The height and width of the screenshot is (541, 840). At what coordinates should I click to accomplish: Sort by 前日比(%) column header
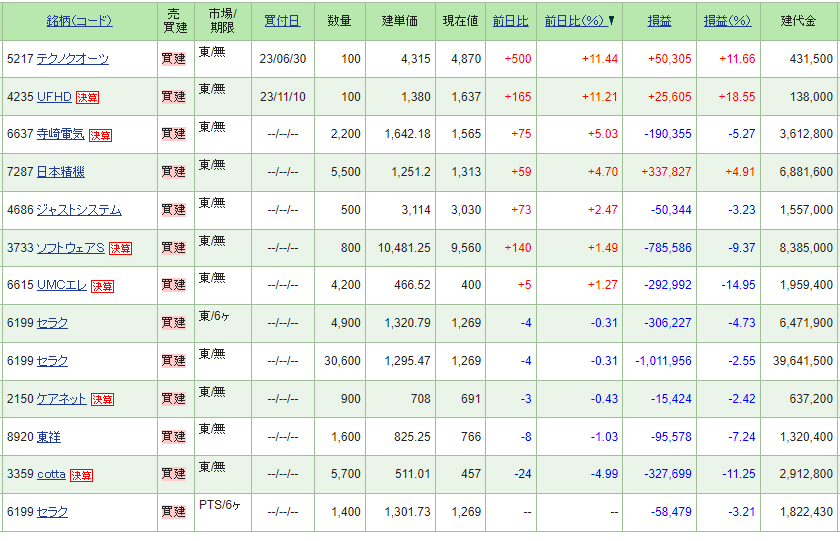click(574, 21)
